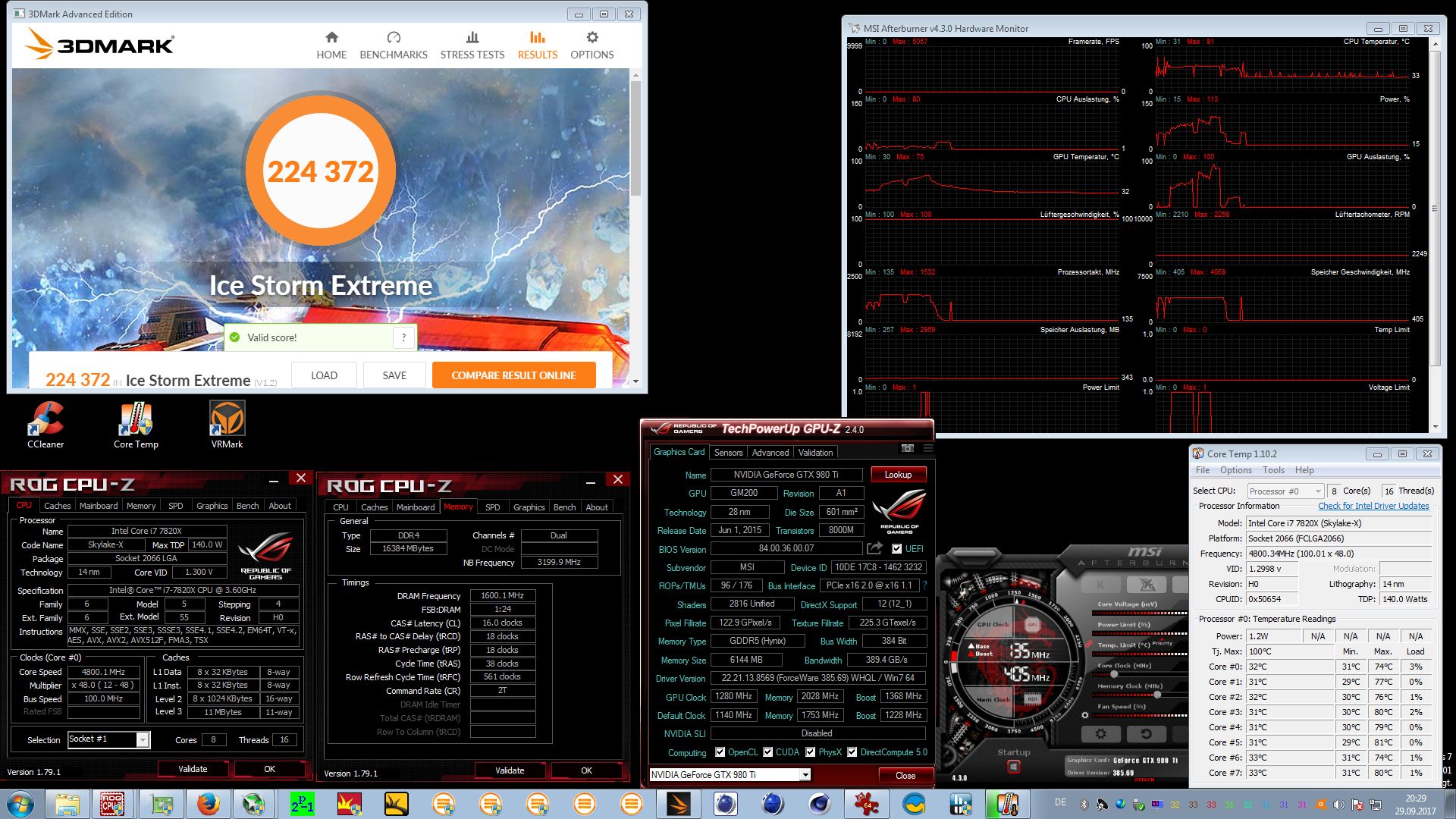Image resolution: width=1456 pixels, height=819 pixels.
Task: Click the Bus Interface question mark in GPU-Z
Action: (x=924, y=585)
